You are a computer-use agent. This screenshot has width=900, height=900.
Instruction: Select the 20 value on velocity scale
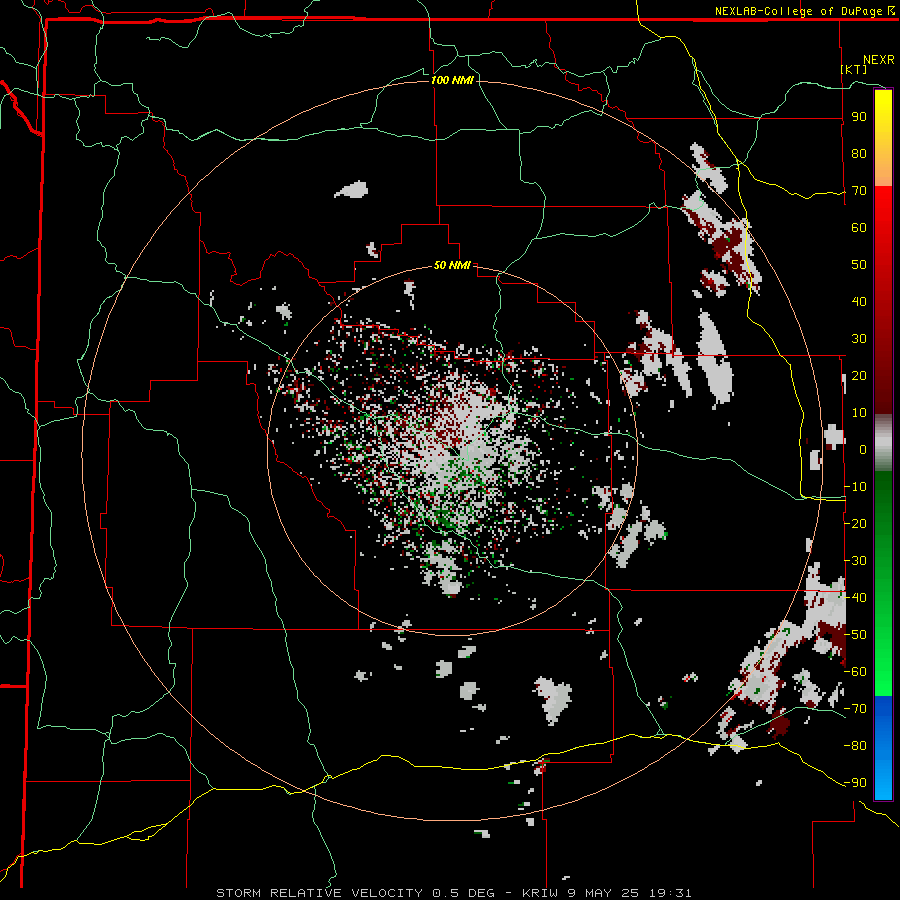(x=859, y=375)
